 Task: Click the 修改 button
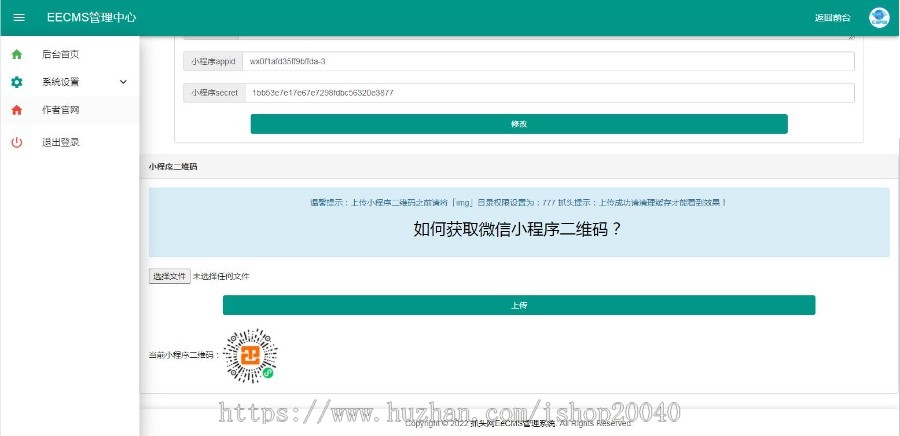point(519,124)
